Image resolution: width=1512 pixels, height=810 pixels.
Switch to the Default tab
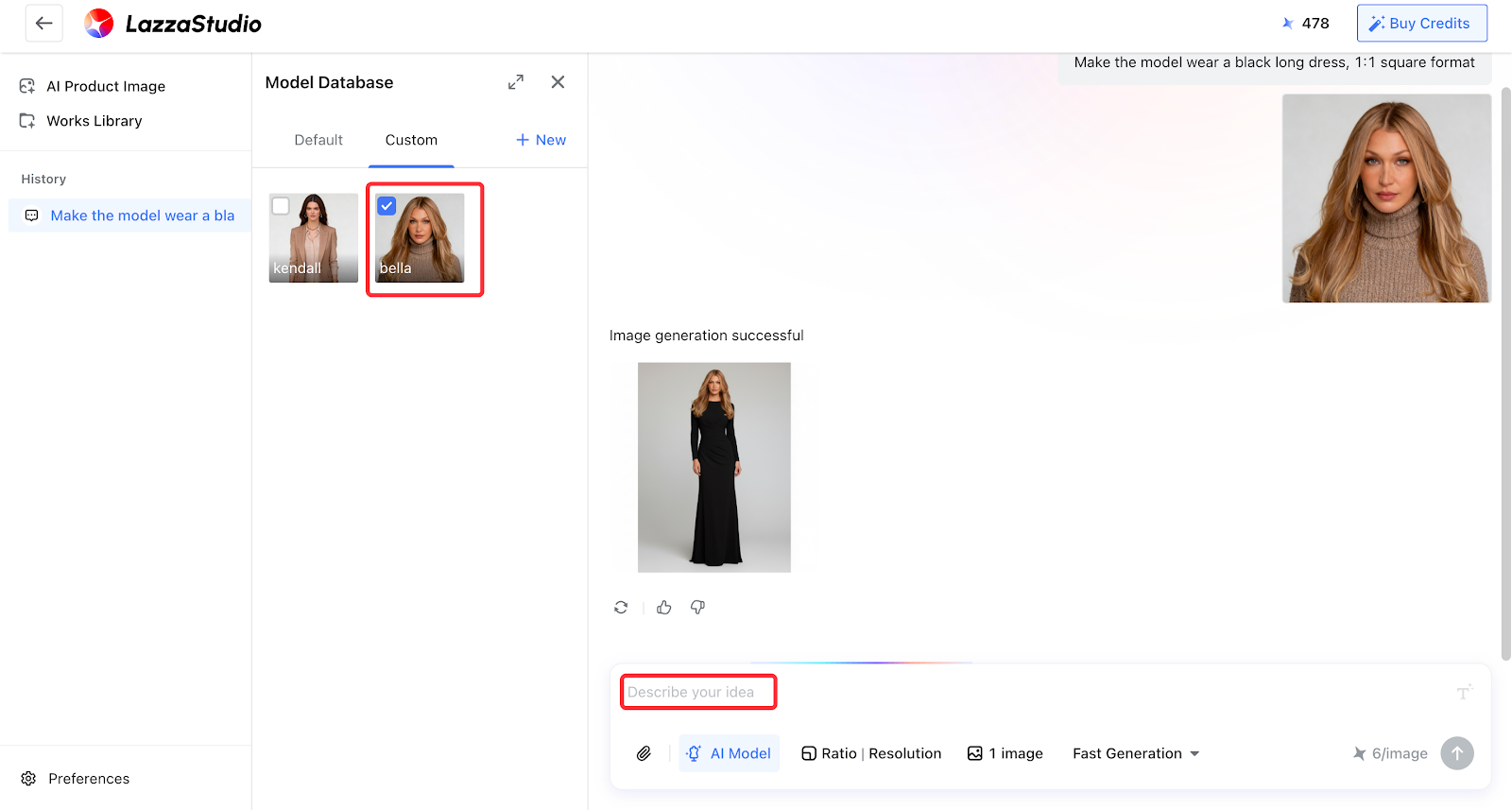(318, 140)
